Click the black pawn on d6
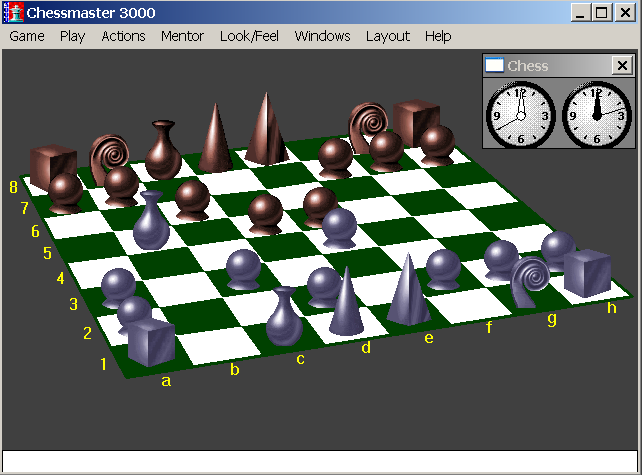The image size is (642, 475). tap(265, 214)
